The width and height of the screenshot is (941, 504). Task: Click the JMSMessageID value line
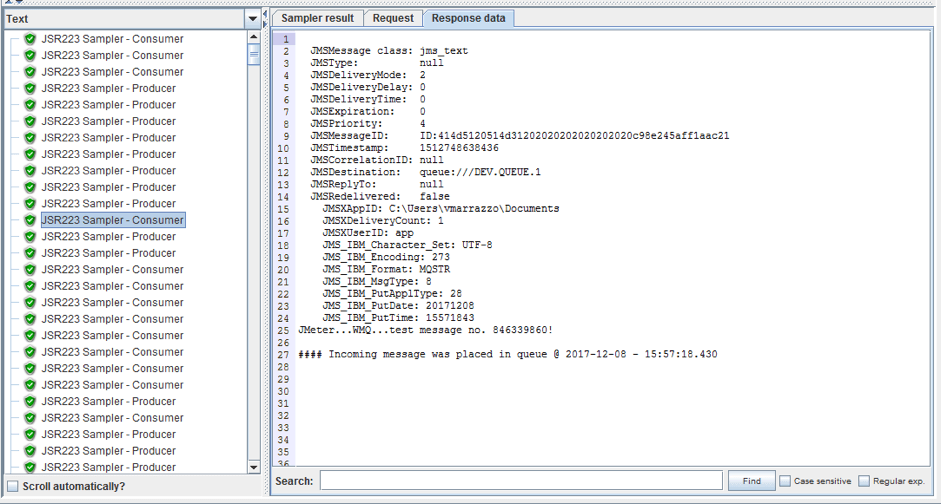(520, 136)
